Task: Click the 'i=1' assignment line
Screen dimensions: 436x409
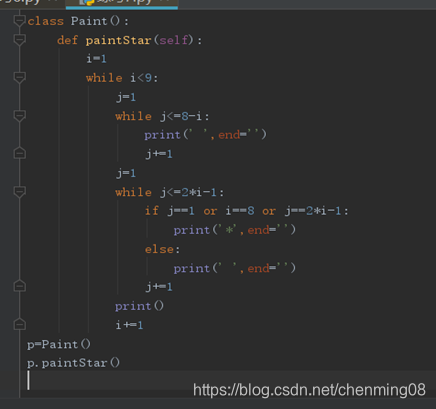Action: [96, 59]
